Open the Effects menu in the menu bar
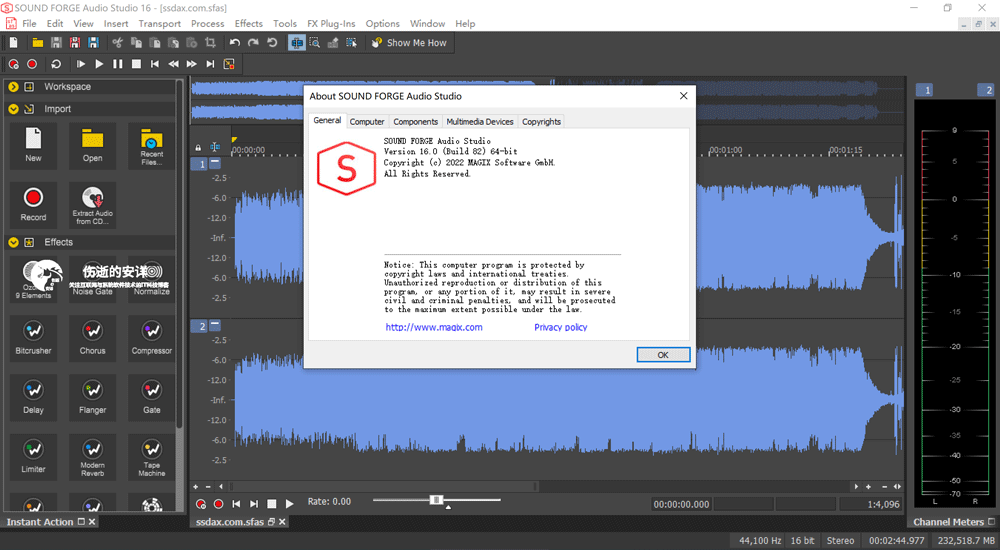 coord(249,24)
